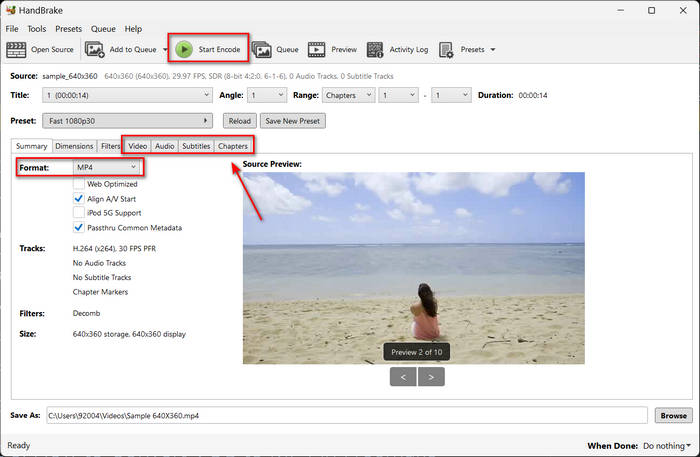Show the previous preview image
This screenshot has width=700, height=457.
click(403, 377)
